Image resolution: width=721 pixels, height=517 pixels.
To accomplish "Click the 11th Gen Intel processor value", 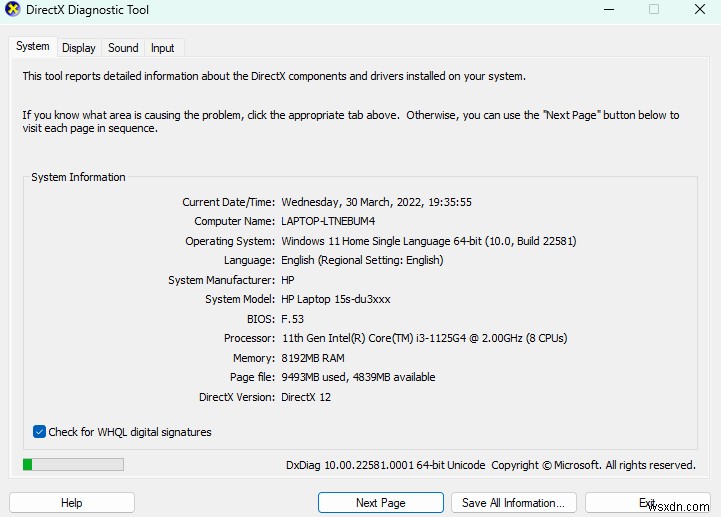I will 424,338.
